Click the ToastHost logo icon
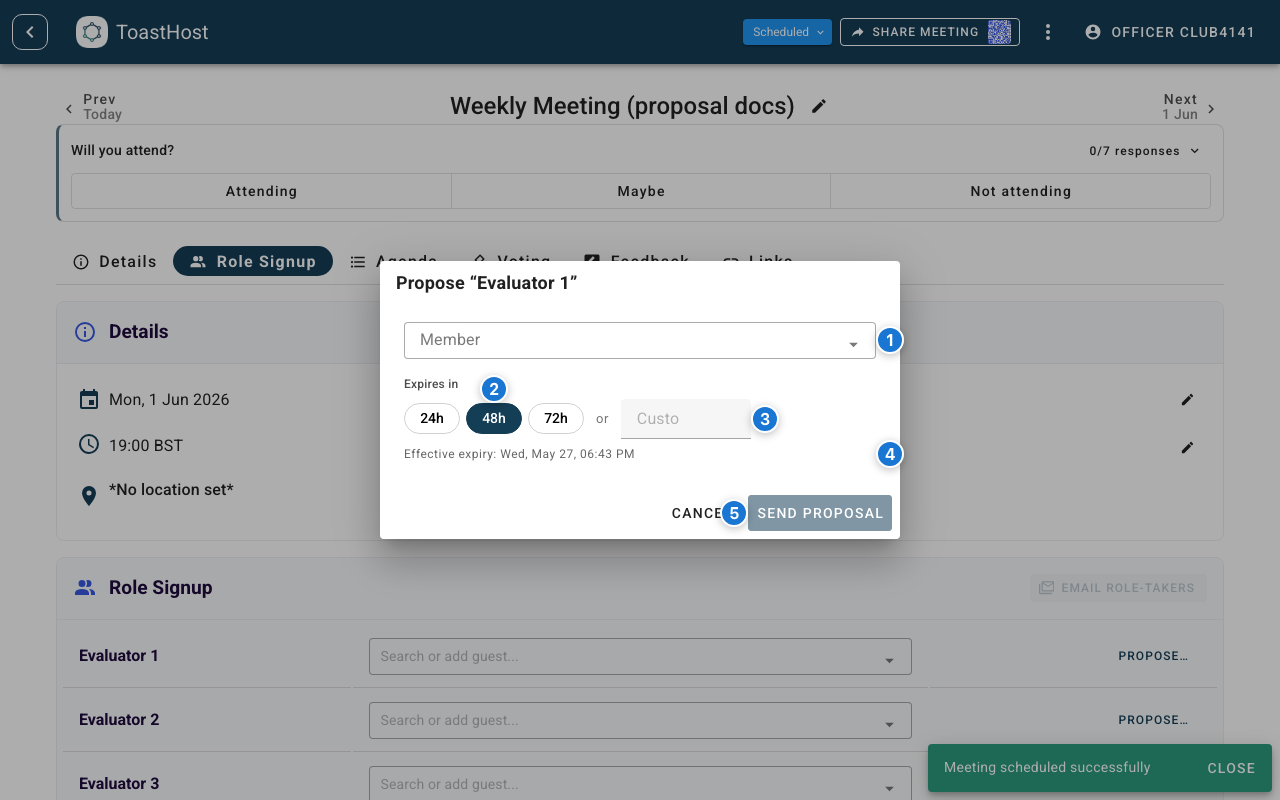This screenshot has width=1280, height=800. [x=92, y=32]
